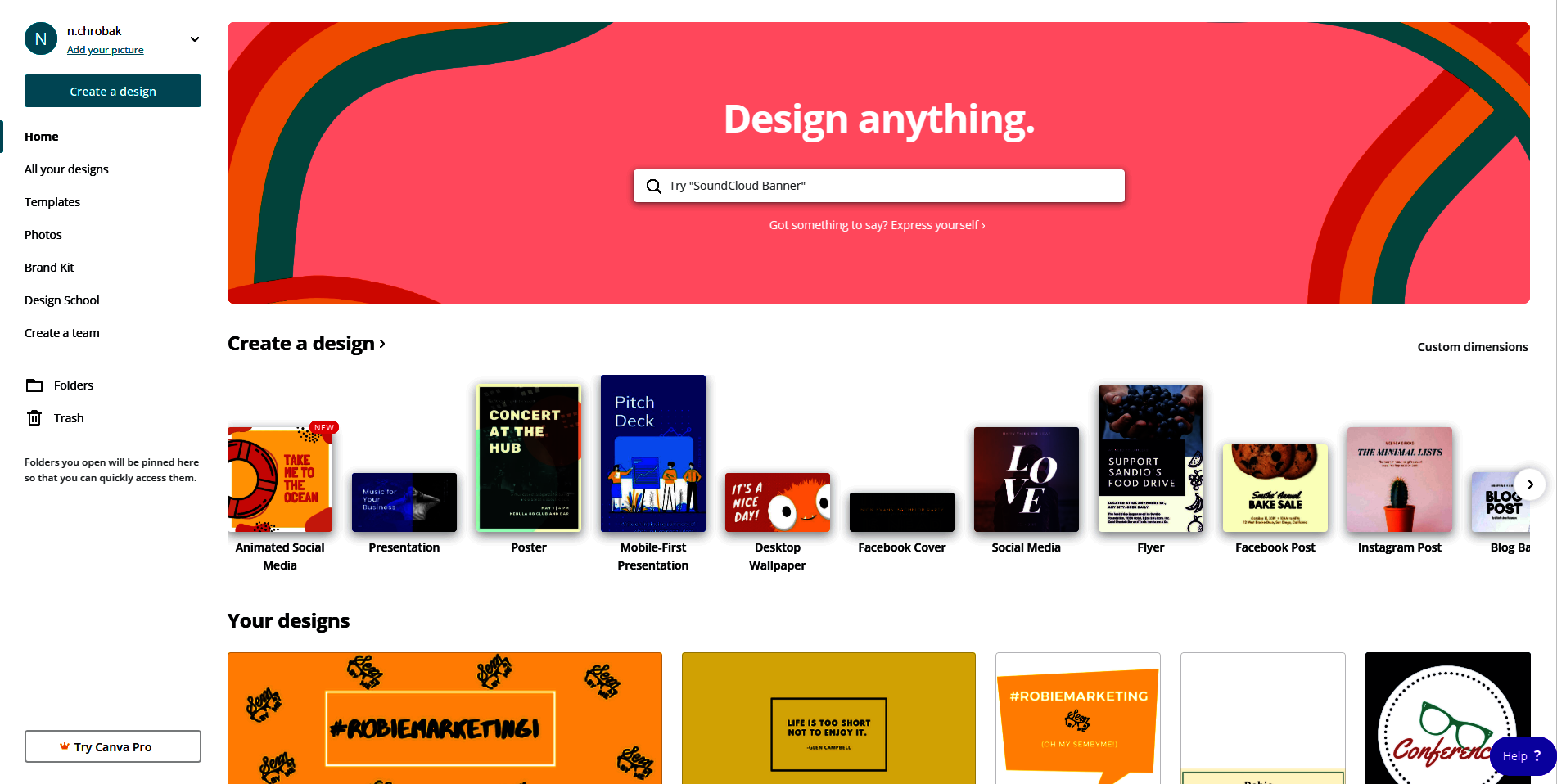Click the Folders icon in sidebar

pyautogui.click(x=34, y=385)
